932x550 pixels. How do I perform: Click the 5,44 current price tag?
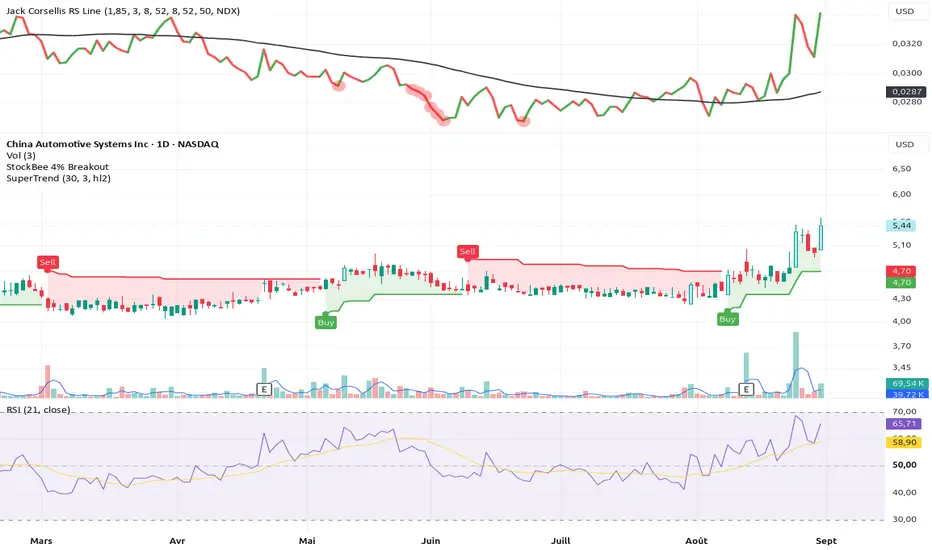pyautogui.click(x=901, y=225)
